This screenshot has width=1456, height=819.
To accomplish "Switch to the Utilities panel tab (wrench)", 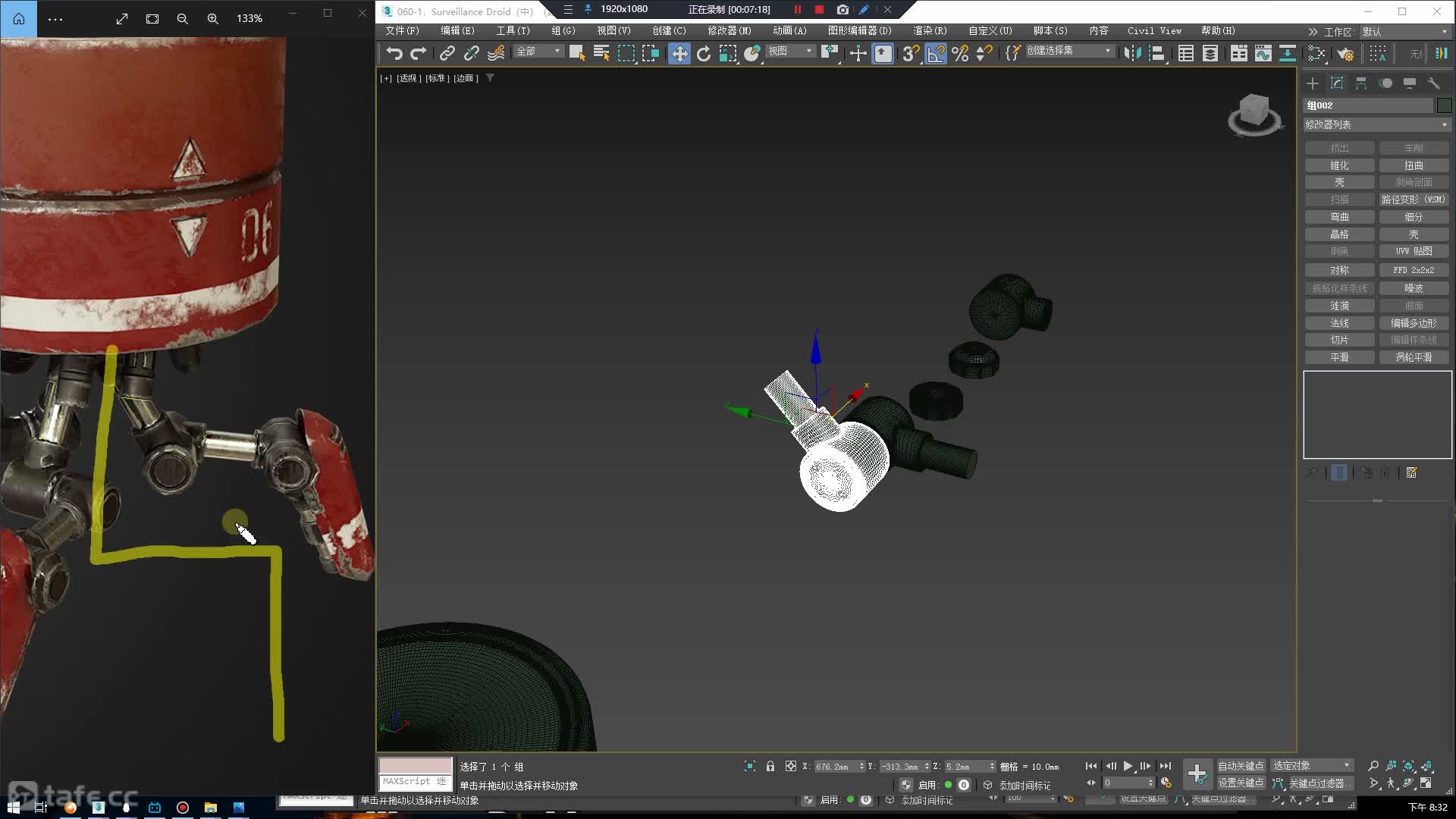I will (x=1434, y=83).
